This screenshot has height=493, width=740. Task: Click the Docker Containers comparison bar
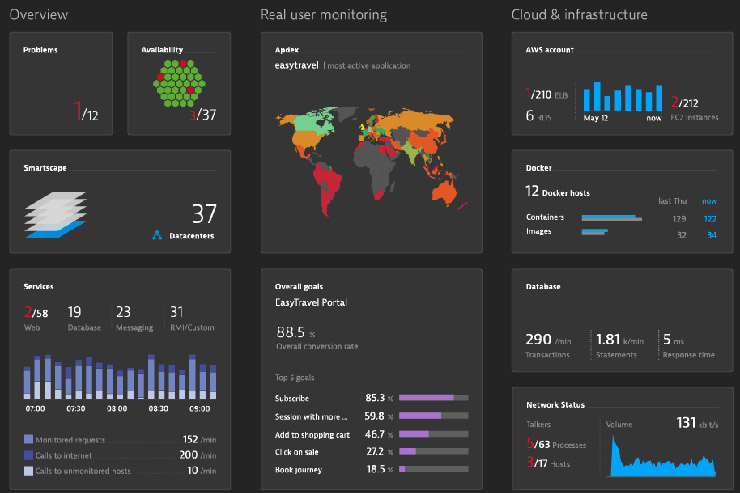coord(609,217)
